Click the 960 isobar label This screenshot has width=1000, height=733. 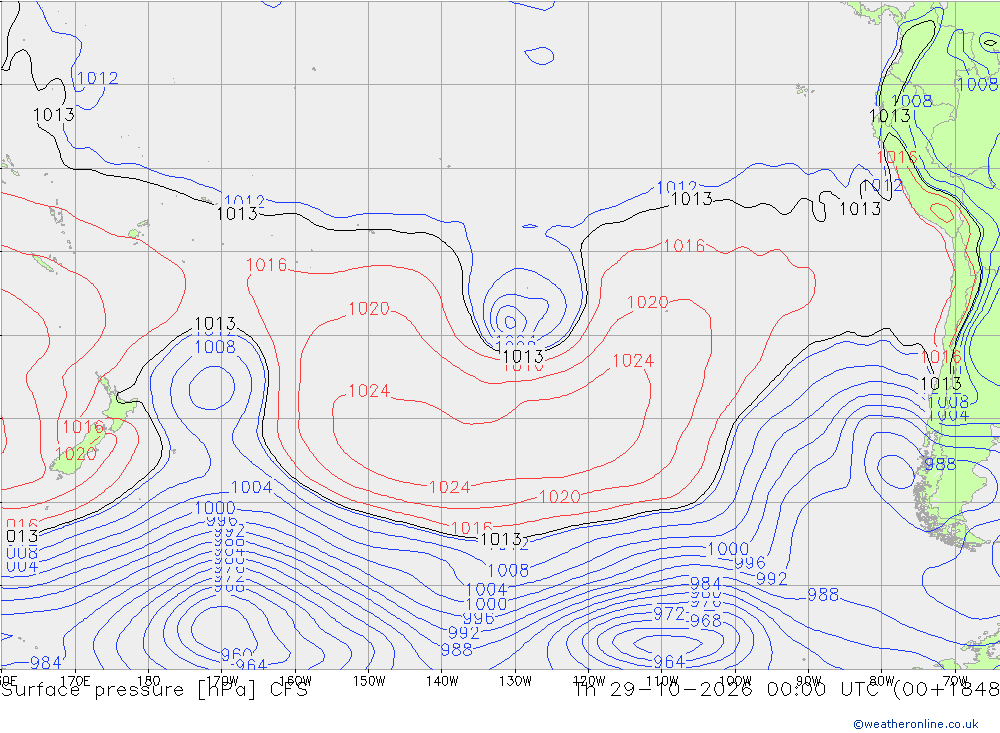coord(237,655)
